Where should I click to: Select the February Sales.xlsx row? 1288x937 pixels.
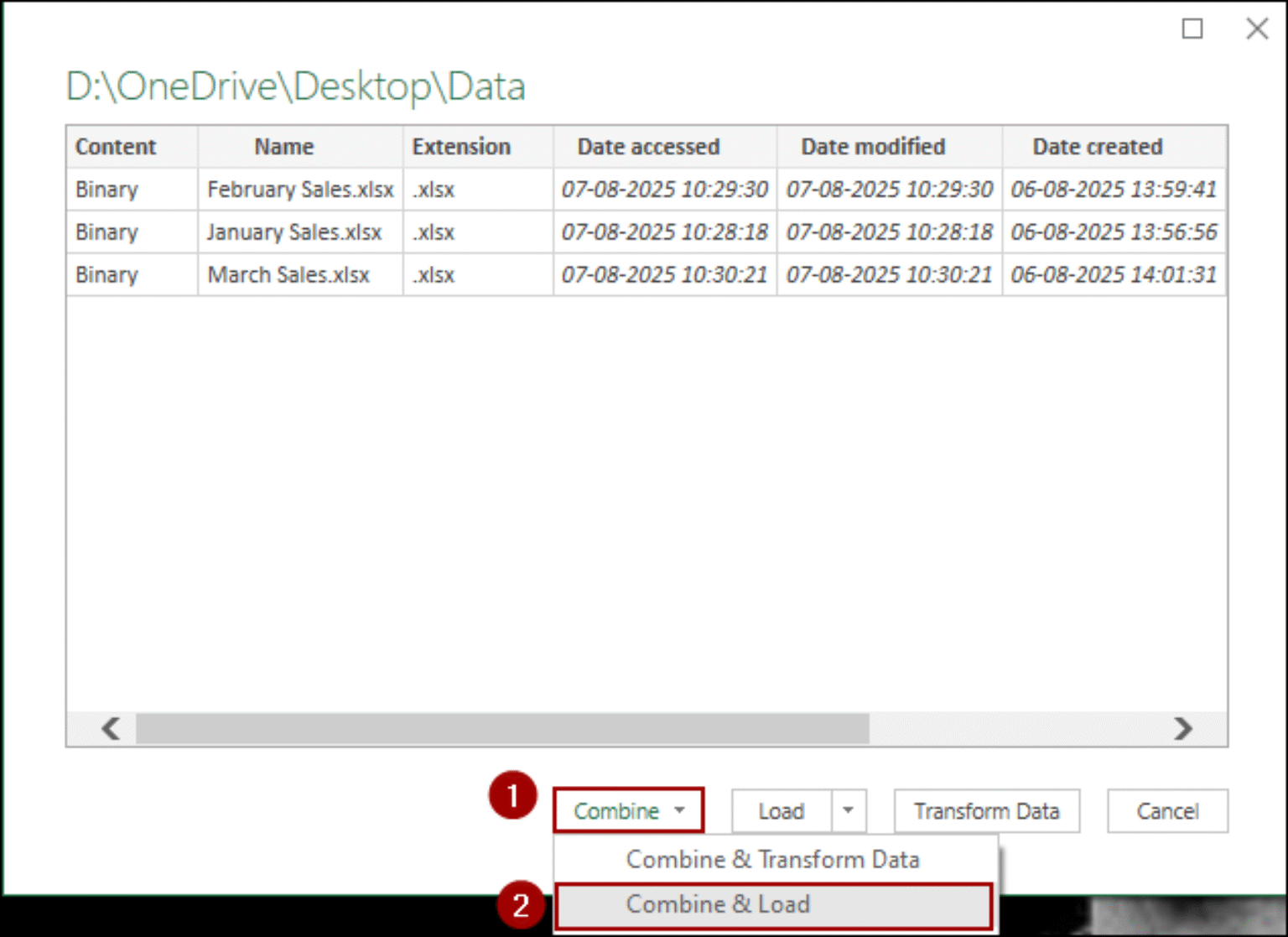coord(300,189)
